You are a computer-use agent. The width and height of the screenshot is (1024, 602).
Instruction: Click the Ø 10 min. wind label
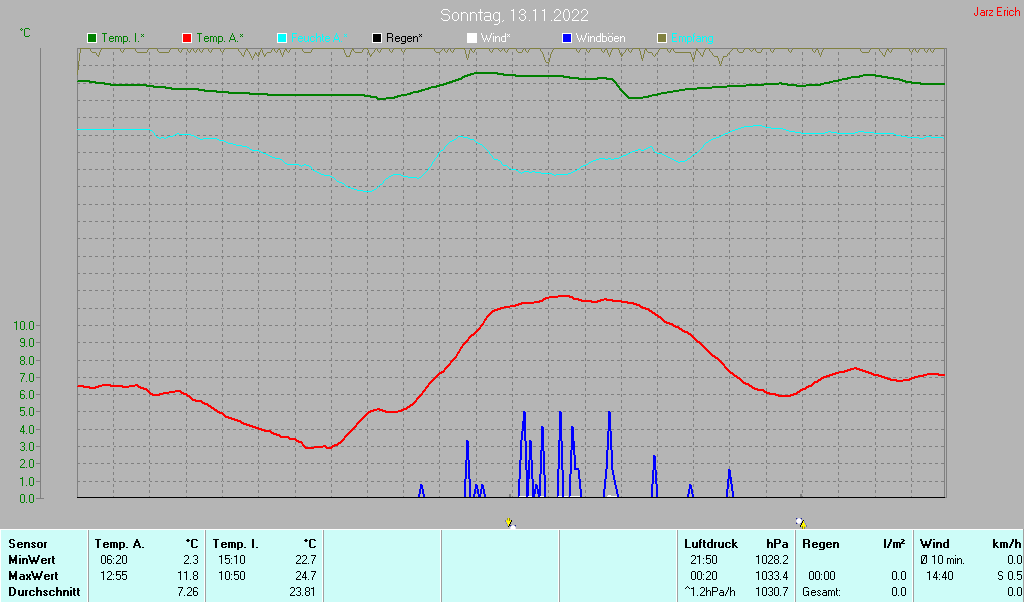[942, 560]
